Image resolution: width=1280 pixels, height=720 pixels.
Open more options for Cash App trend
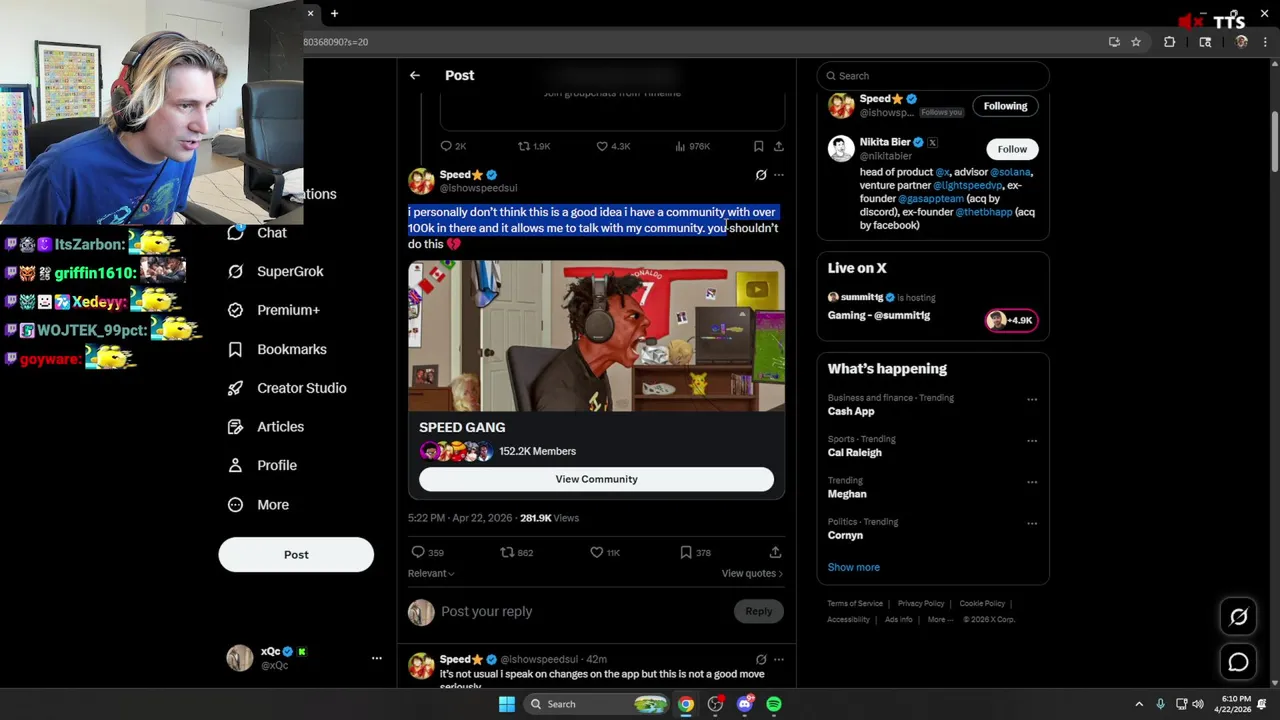coord(1032,399)
